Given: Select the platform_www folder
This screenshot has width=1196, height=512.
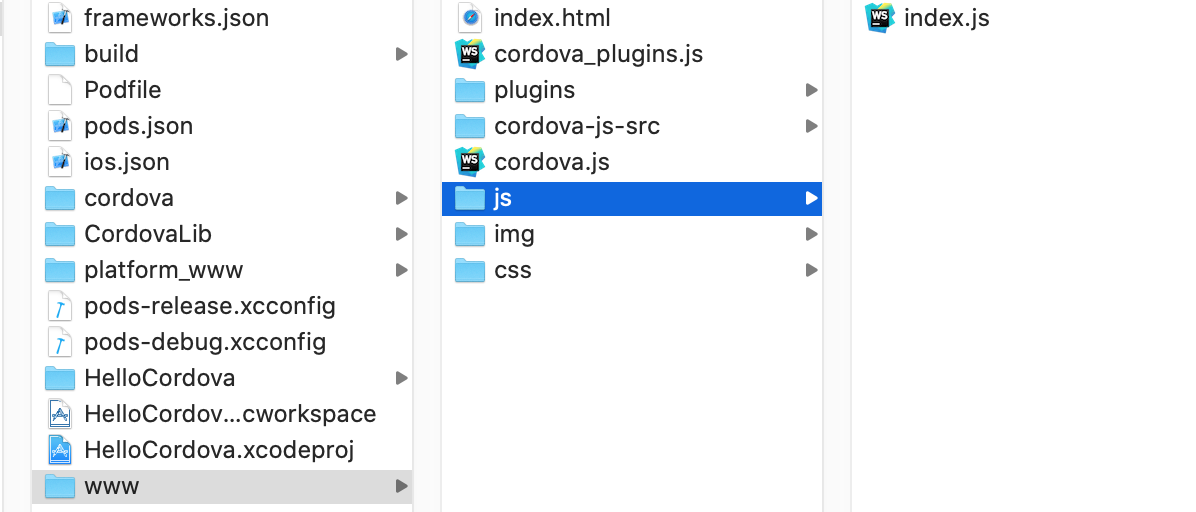Looking at the screenshot, I should [163, 270].
